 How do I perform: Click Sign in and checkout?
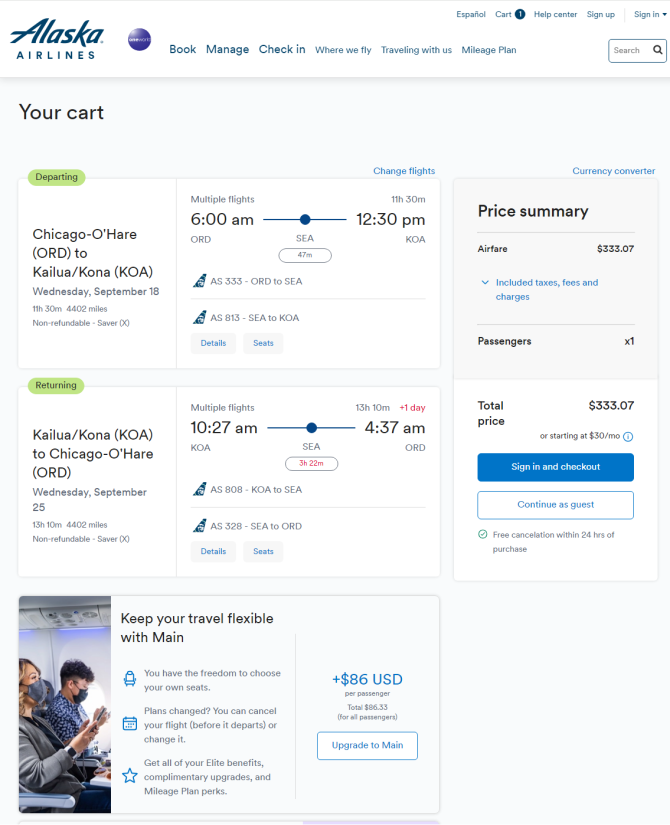555,467
